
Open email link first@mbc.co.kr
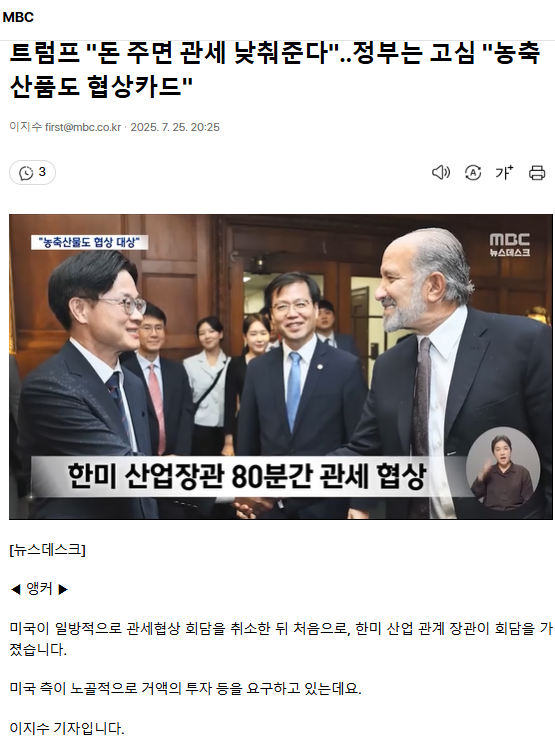pyautogui.click(x=83, y=127)
